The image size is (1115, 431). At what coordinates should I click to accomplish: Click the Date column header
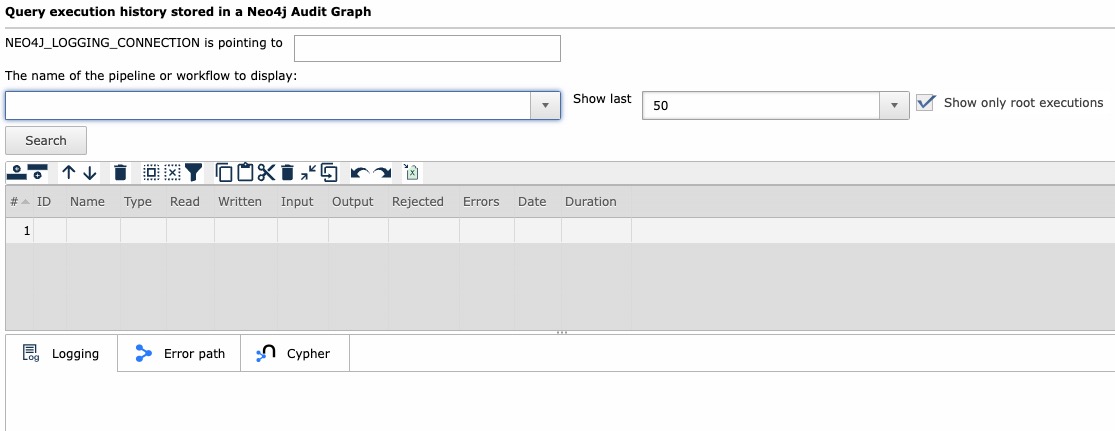(x=538, y=201)
